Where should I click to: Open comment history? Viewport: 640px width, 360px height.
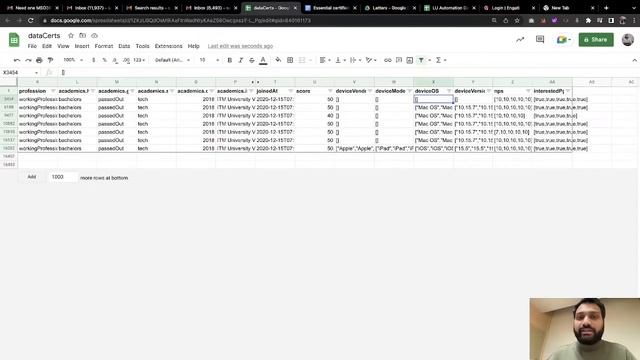click(x=540, y=40)
